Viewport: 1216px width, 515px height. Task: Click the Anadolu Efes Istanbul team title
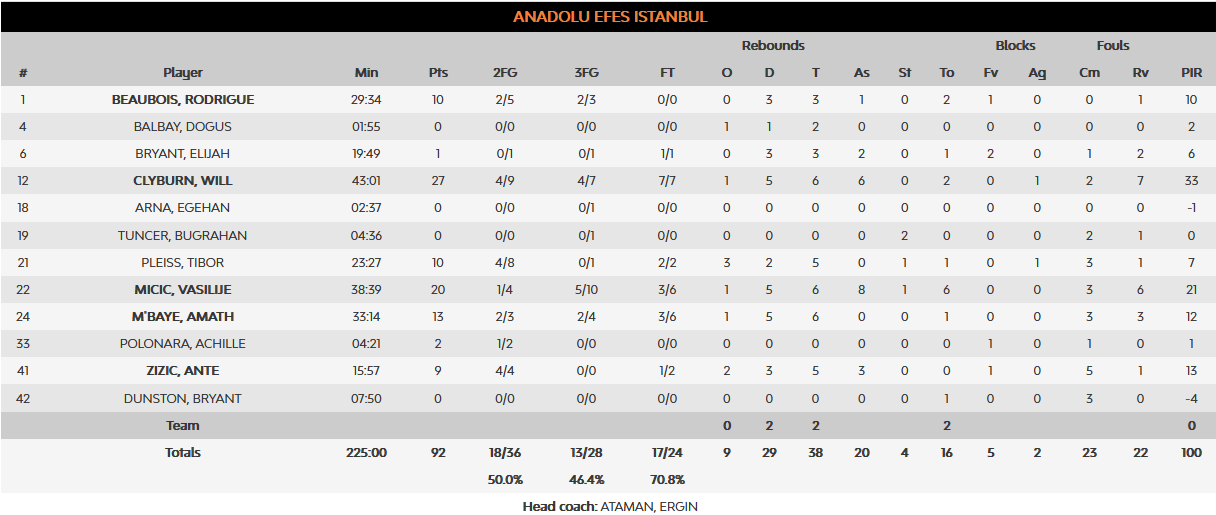point(610,17)
